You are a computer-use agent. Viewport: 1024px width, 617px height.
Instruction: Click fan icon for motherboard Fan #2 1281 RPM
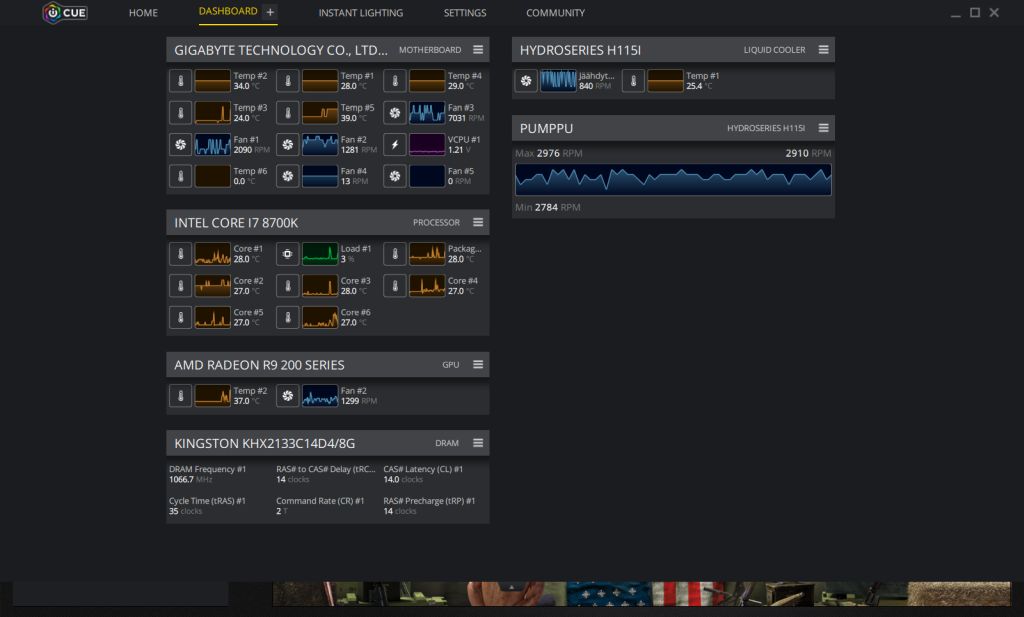pyautogui.click(x=287, y=144)
